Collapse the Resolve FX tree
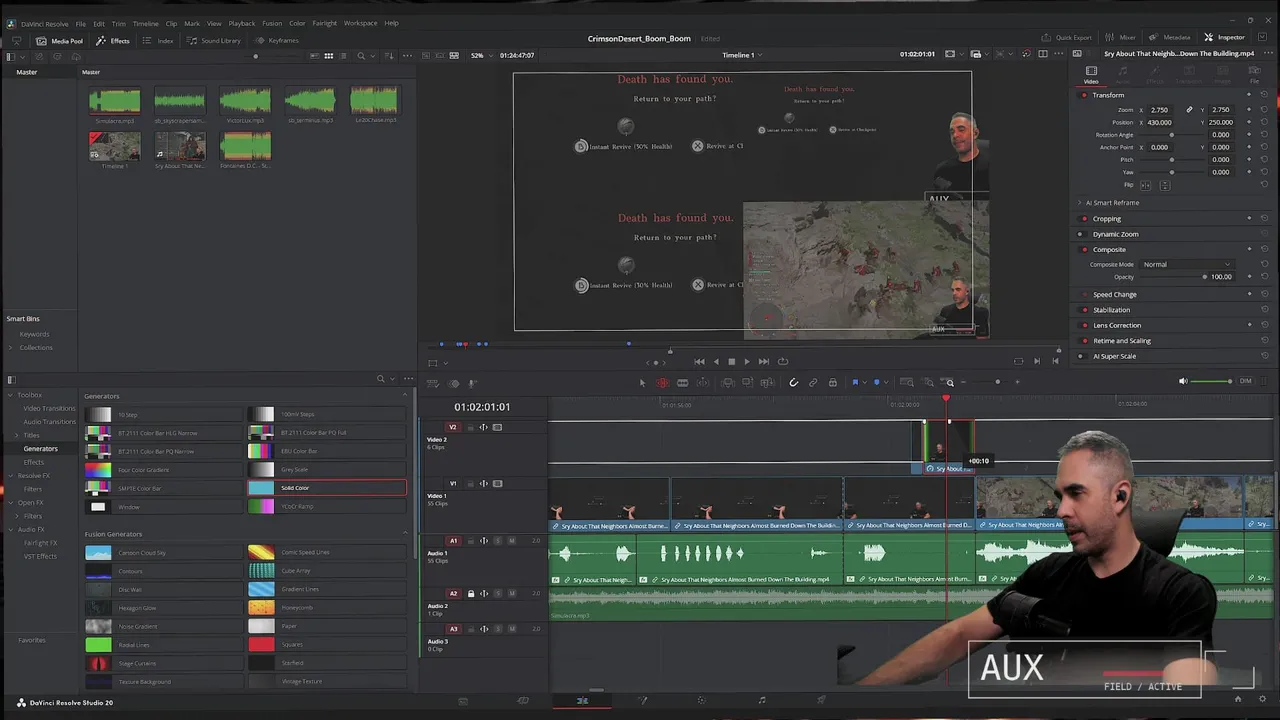 [10, 475]
